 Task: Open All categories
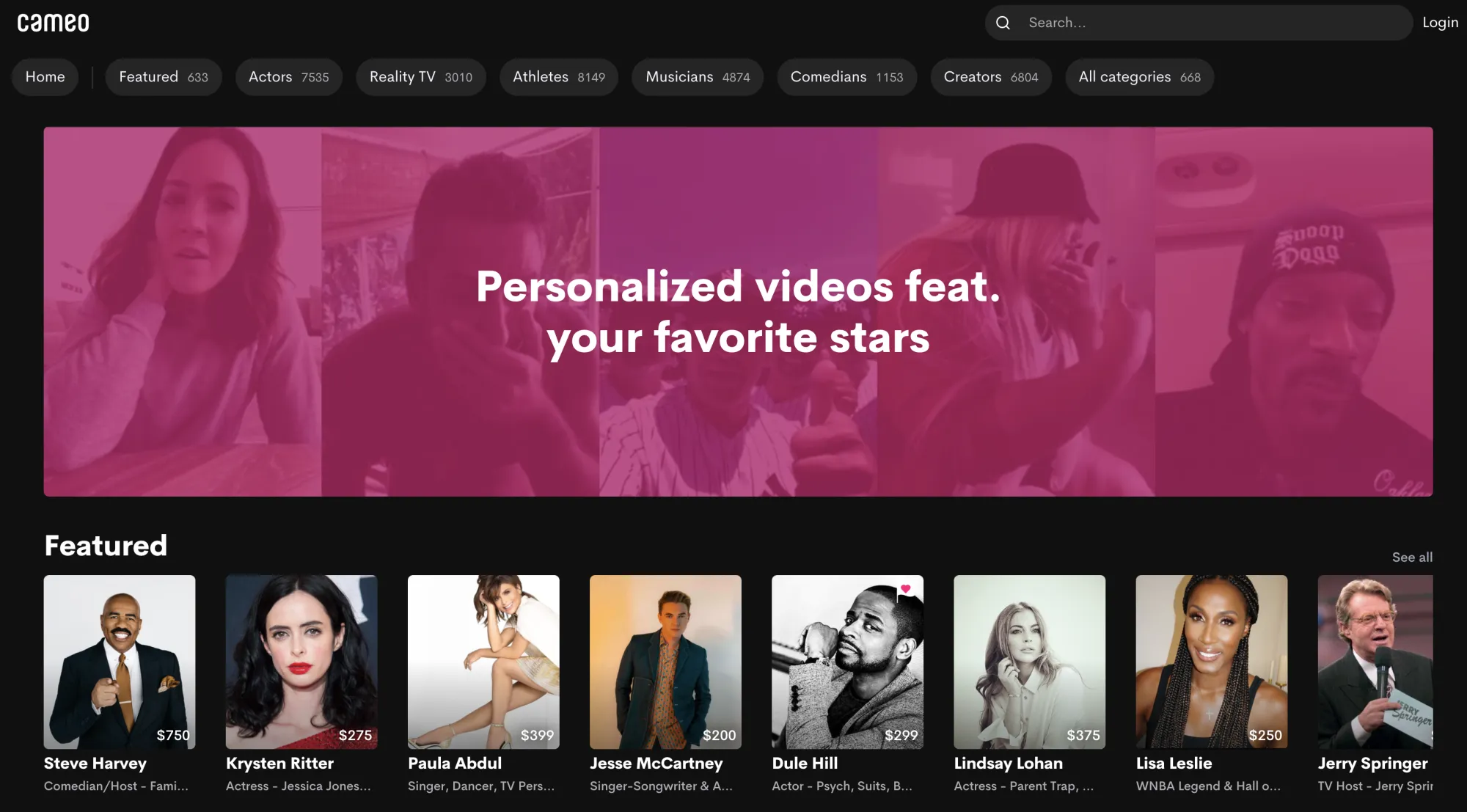(x=1140, y=77)
